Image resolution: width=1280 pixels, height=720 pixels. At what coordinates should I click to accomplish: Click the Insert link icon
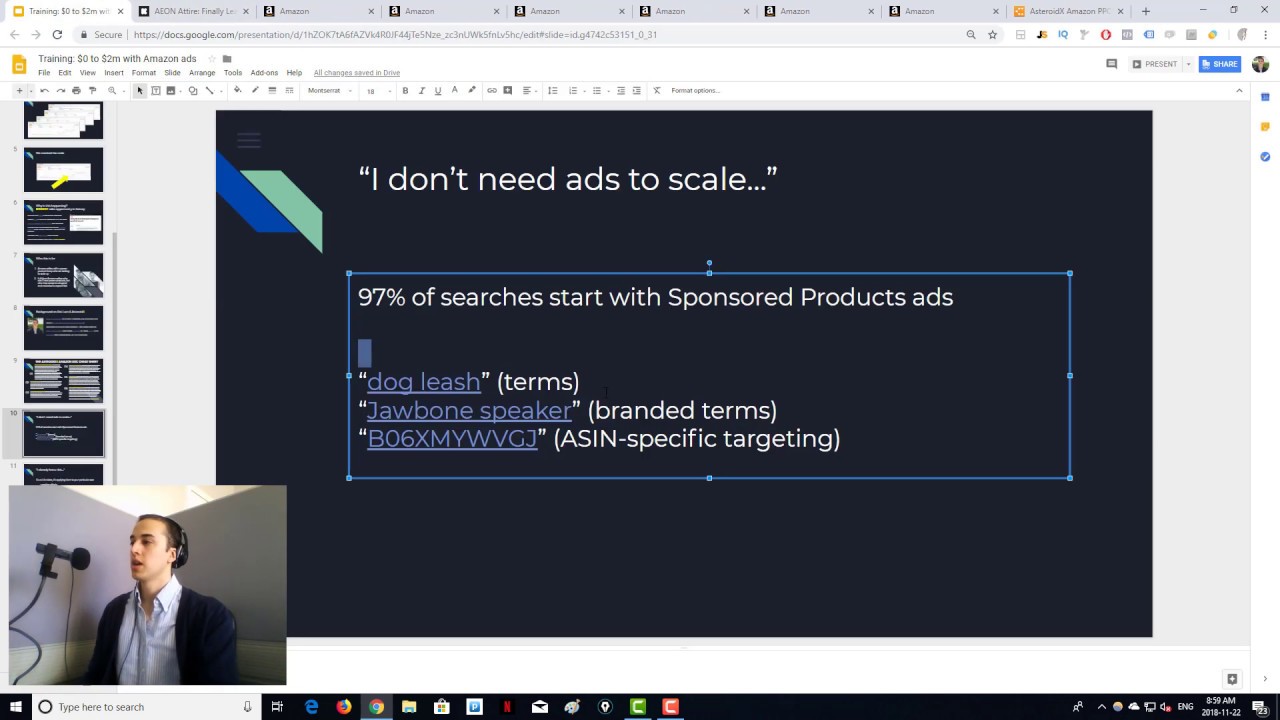click(x=491, y=90)
